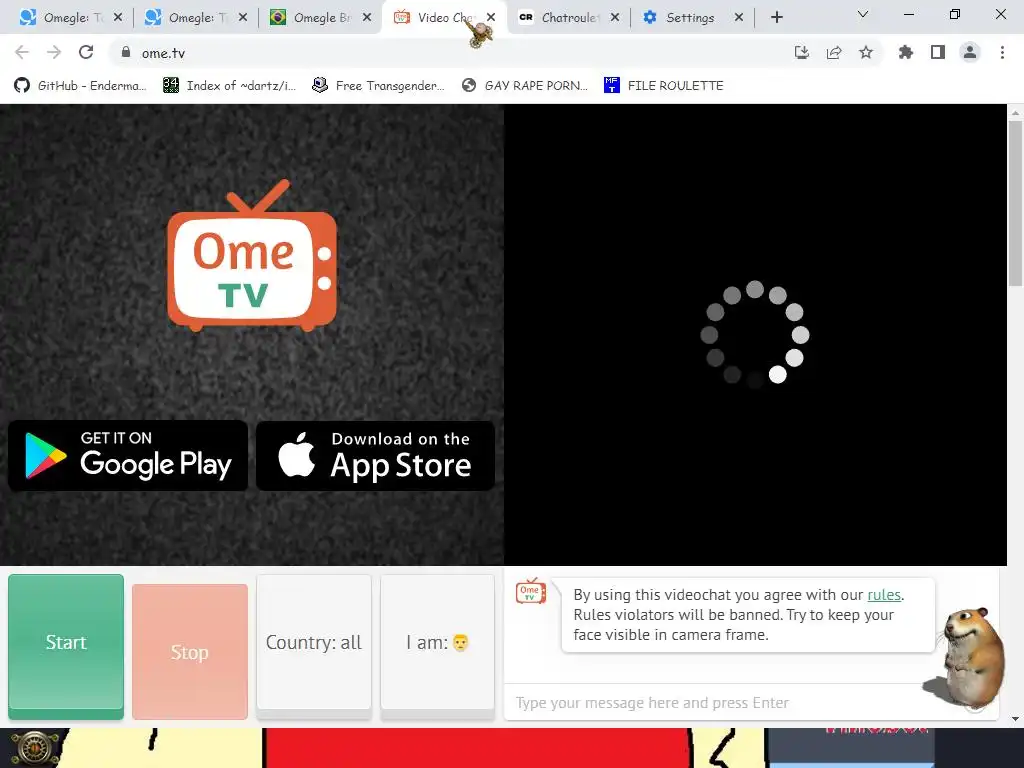
Task: Click the remote video loading area
Action: pos(755,334)
